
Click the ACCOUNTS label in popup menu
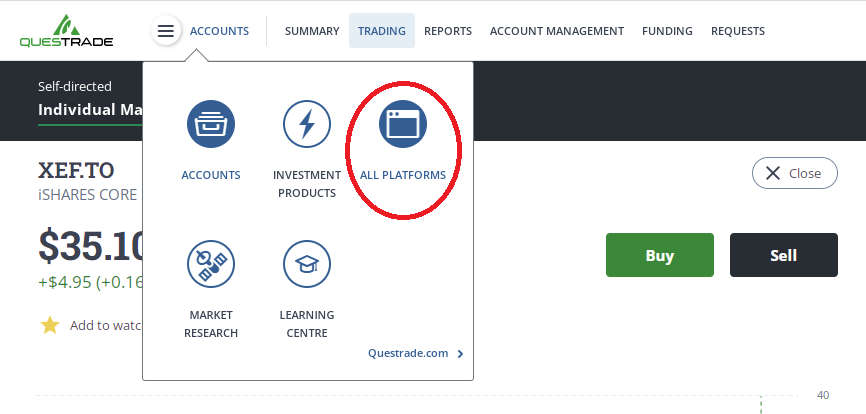pos(211,175)
